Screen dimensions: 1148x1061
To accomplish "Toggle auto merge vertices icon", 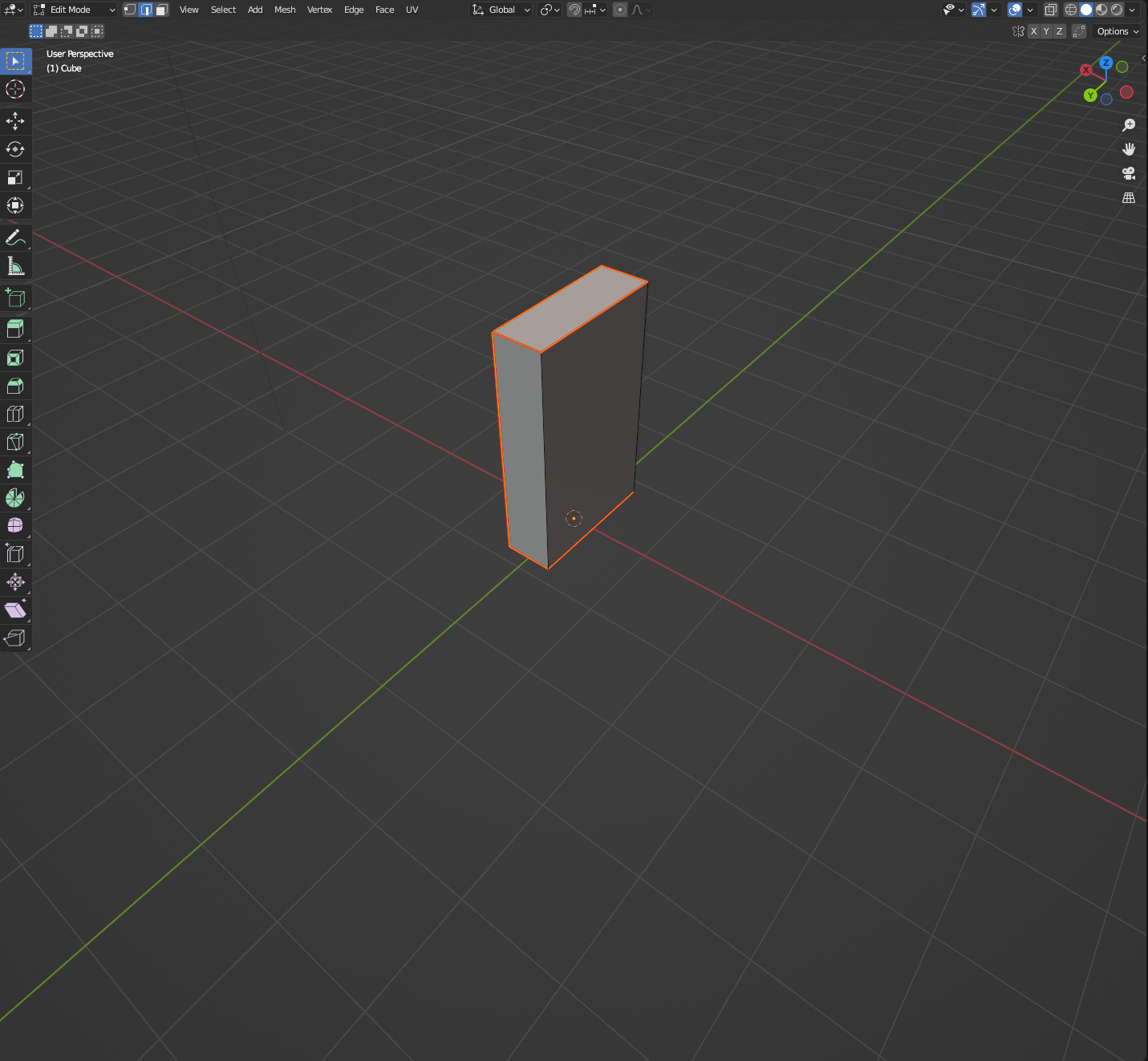I will pos(1079,31).
